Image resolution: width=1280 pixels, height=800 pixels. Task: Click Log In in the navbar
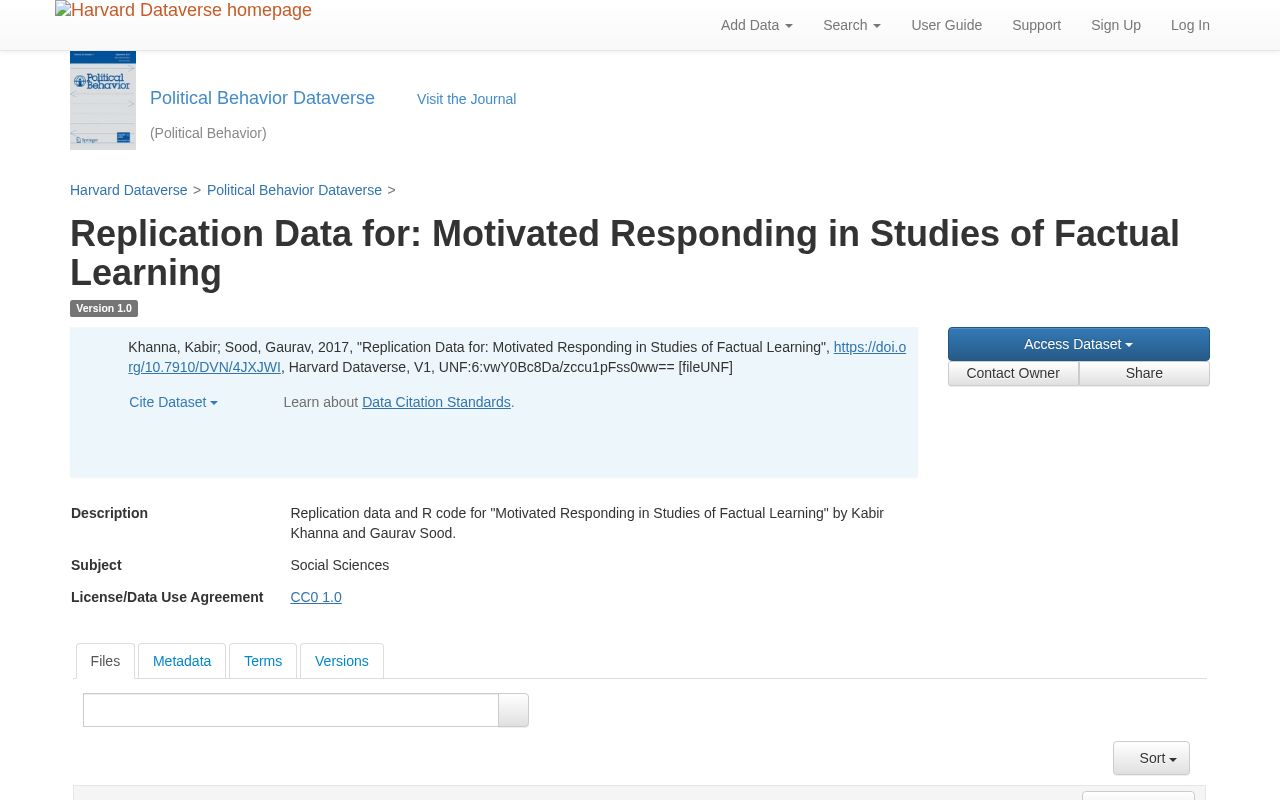1190,25
